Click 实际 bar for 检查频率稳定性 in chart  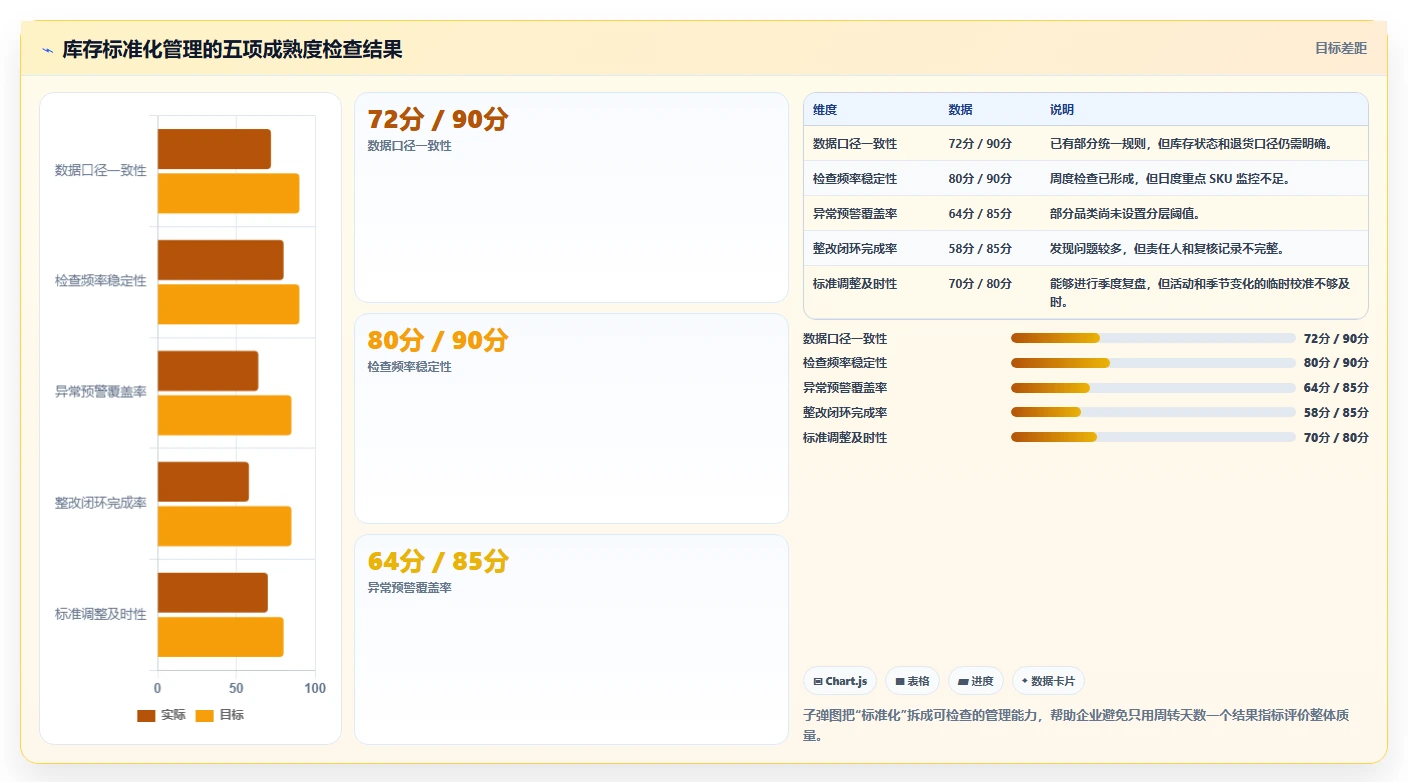(221, 260)
